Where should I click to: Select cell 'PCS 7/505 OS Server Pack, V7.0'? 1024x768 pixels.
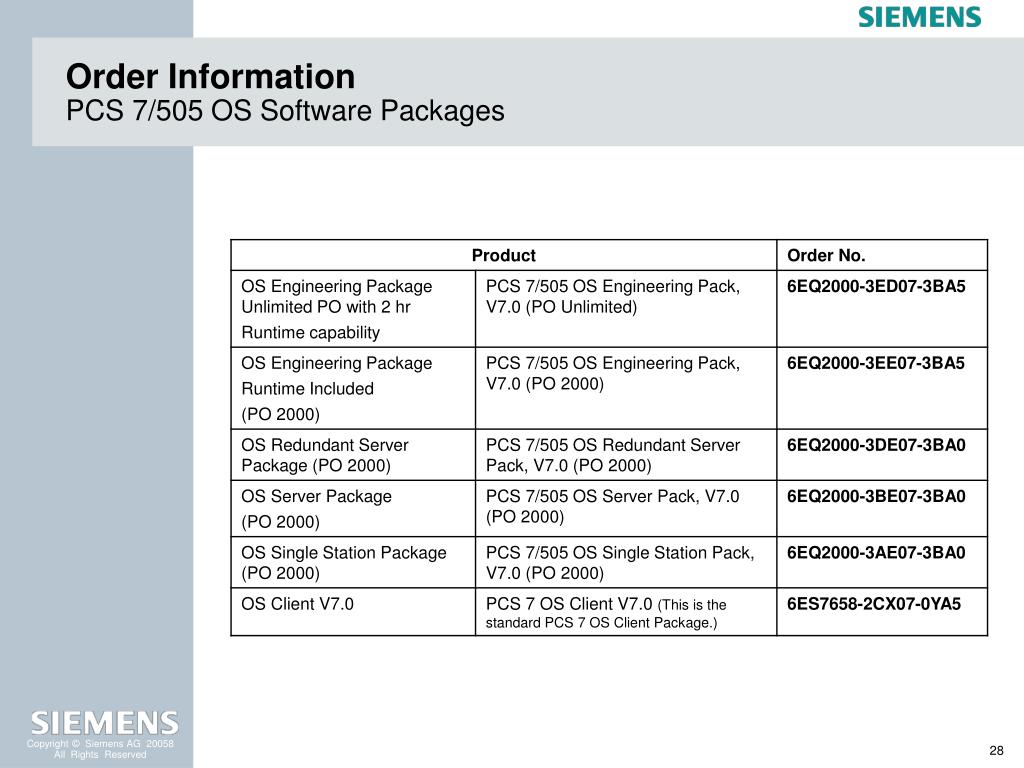pyautogui.click(x=626, y=509)
